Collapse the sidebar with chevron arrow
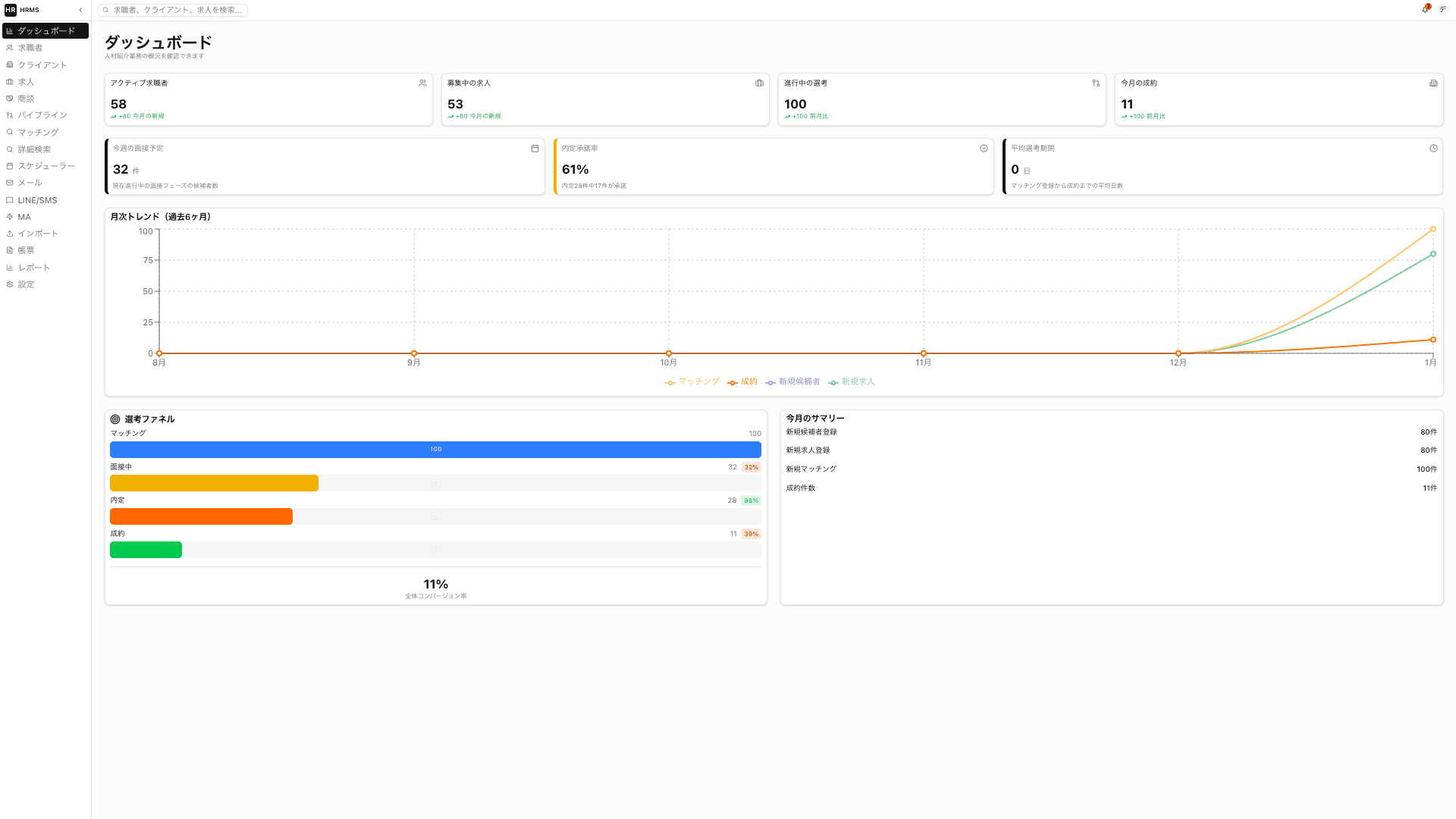This screenshot has width=1456, height=819. (x=80, y=10)
